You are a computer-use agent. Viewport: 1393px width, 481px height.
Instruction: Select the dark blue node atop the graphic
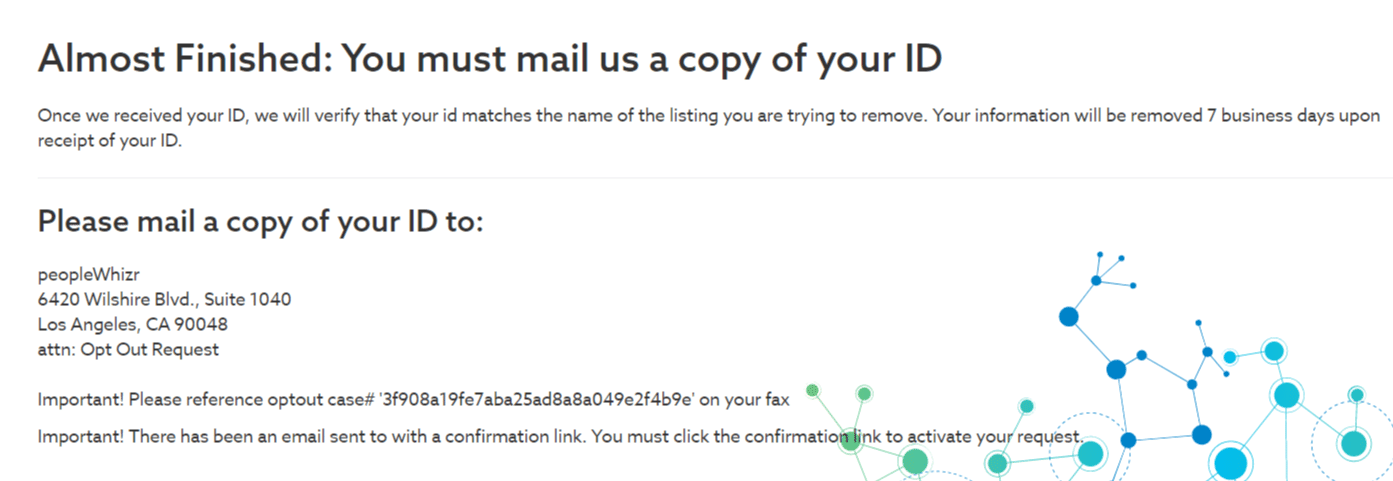(1069, 317)
